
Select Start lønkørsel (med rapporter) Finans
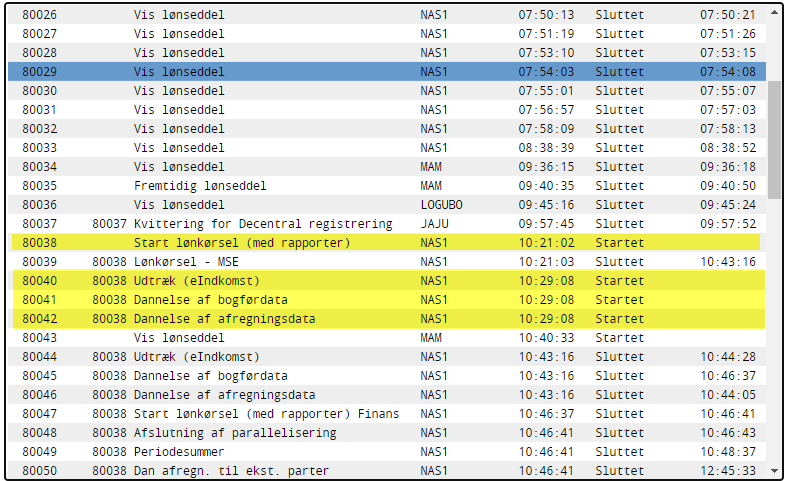(386, 414)
